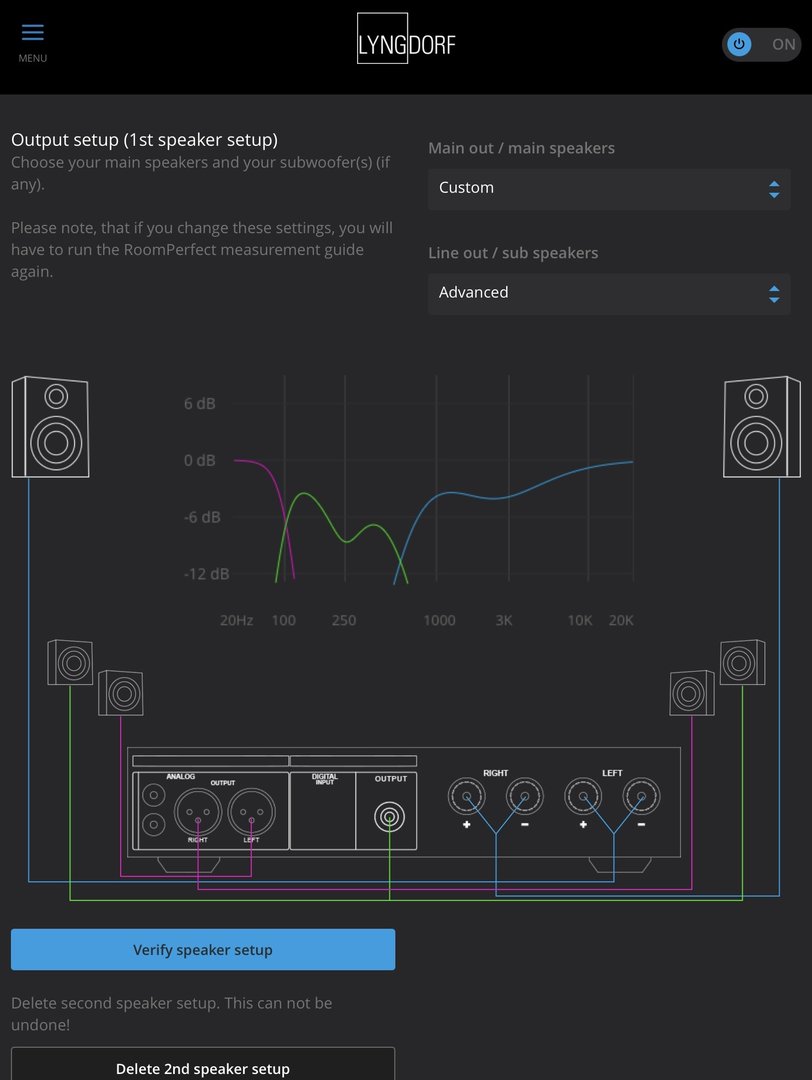Click the left main speaker icon
Screen dimensions: 812x1080
pos(50,426)
